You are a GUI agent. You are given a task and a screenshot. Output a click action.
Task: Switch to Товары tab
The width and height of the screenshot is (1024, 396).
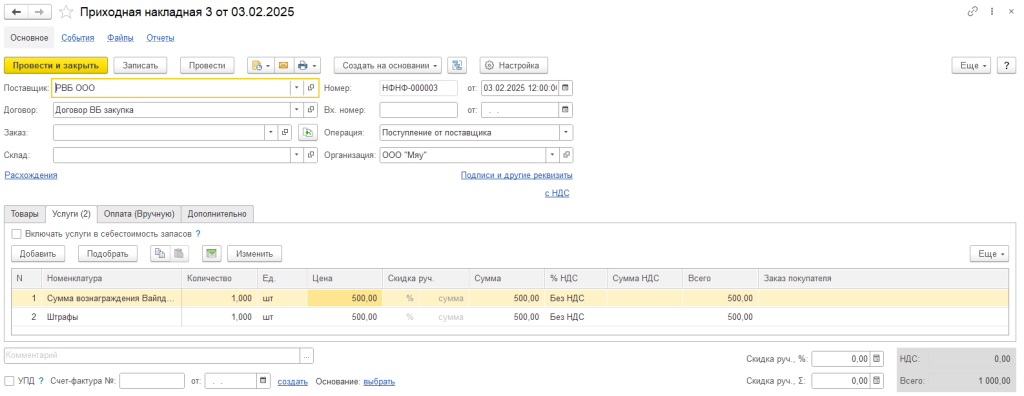[x=25, y=214]
